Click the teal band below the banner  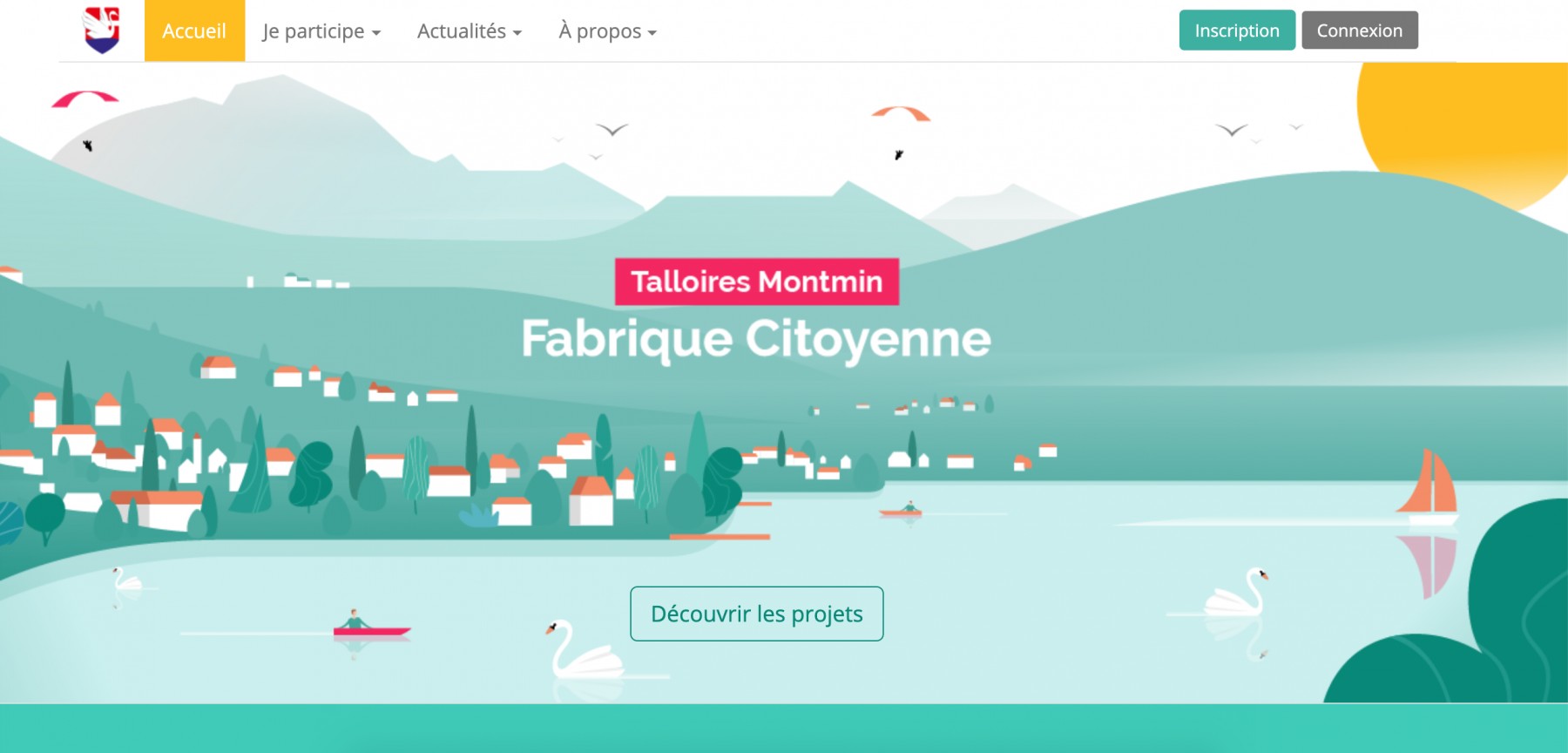point(784,729)
